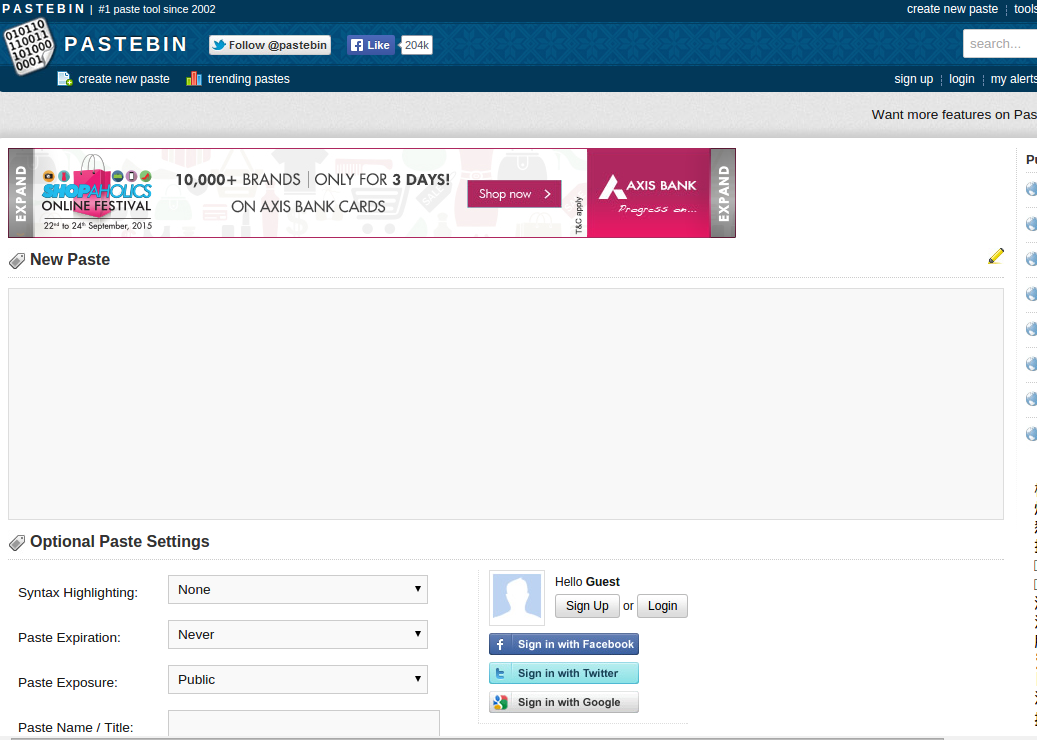Click the Login button next to Hello Guest
Viewport: 1037px width, 740px height.
click(662, 606)
